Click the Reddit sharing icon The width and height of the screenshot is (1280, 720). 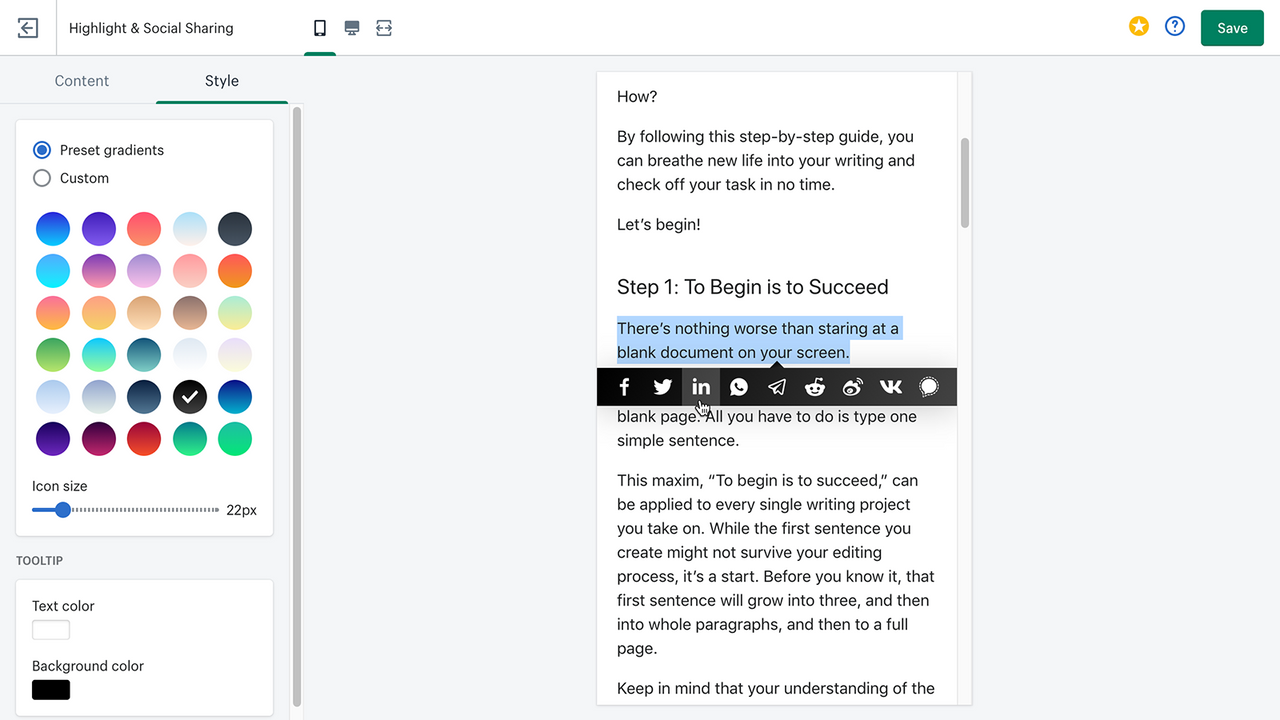coord(814,386)
